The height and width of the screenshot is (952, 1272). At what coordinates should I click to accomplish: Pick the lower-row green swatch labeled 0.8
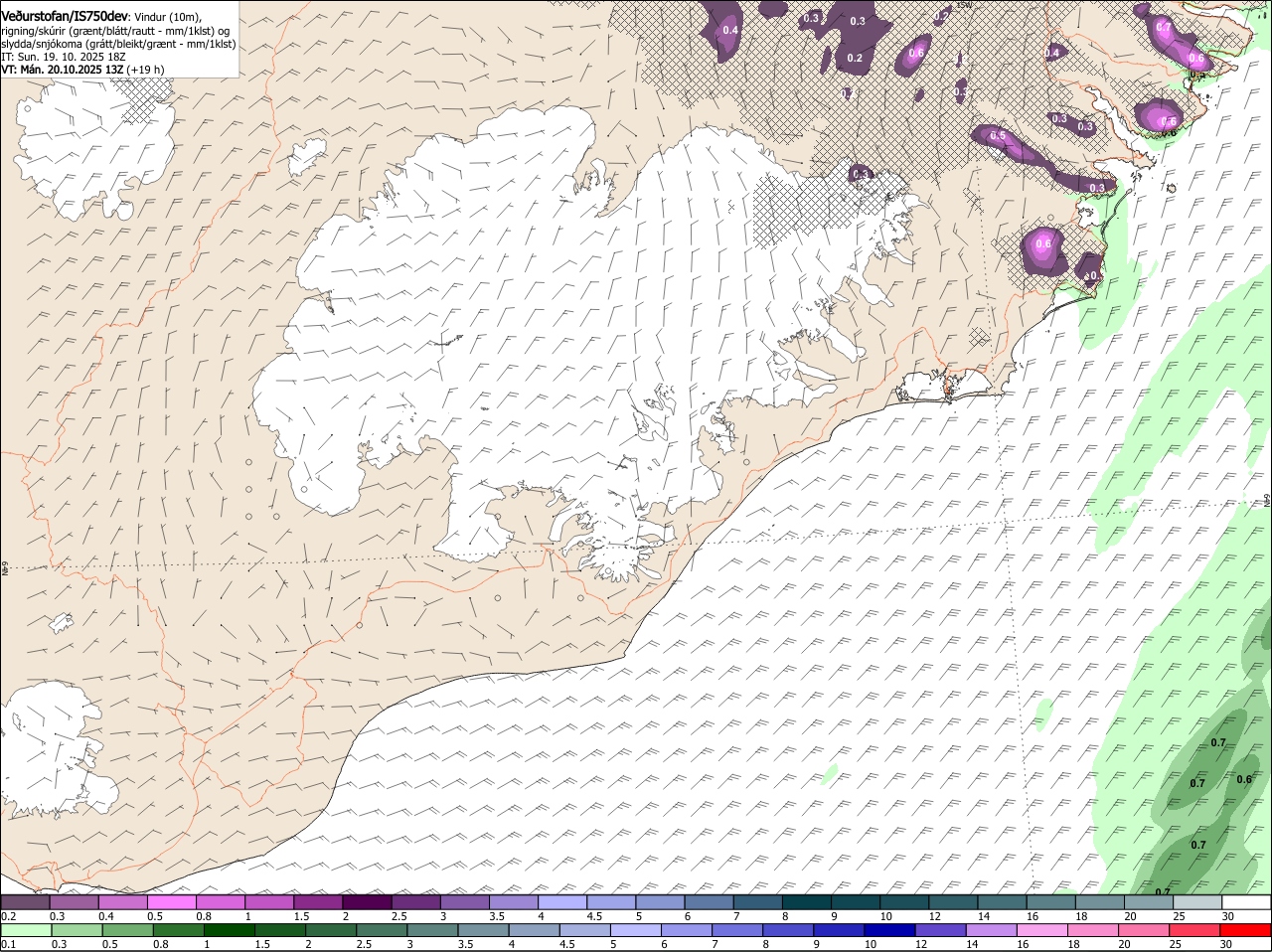pyautogui.click(x=179, y=930)
